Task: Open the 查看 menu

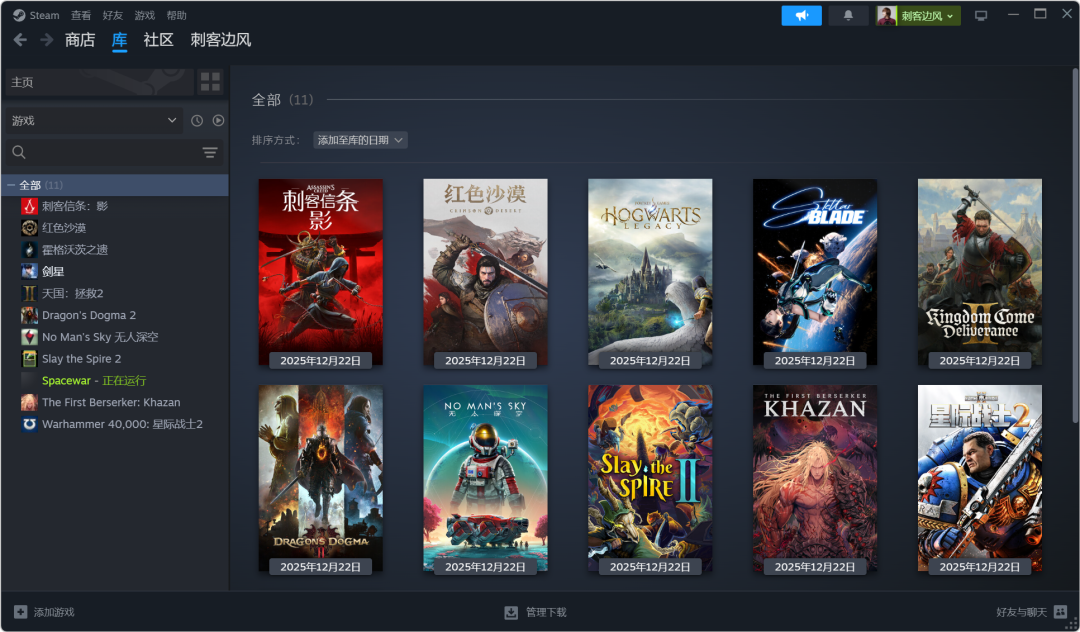Action: point(81,15)
